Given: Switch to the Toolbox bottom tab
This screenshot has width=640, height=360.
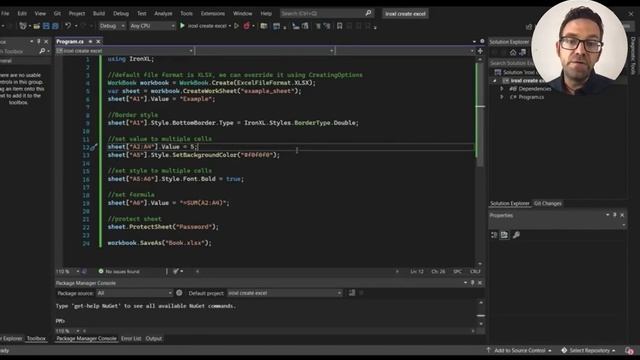Looking at the screenshot, I should coord(36,338).
